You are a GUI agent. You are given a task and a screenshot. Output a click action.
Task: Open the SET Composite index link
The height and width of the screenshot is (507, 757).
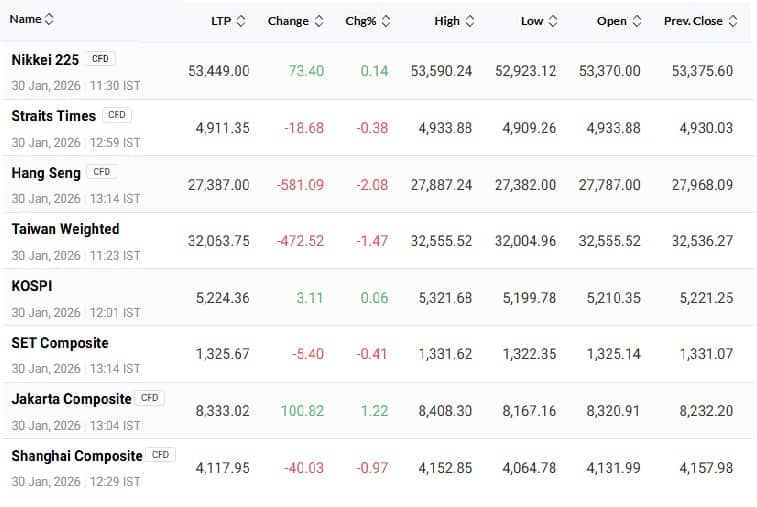pyautogui.click(x=60, y=343)
